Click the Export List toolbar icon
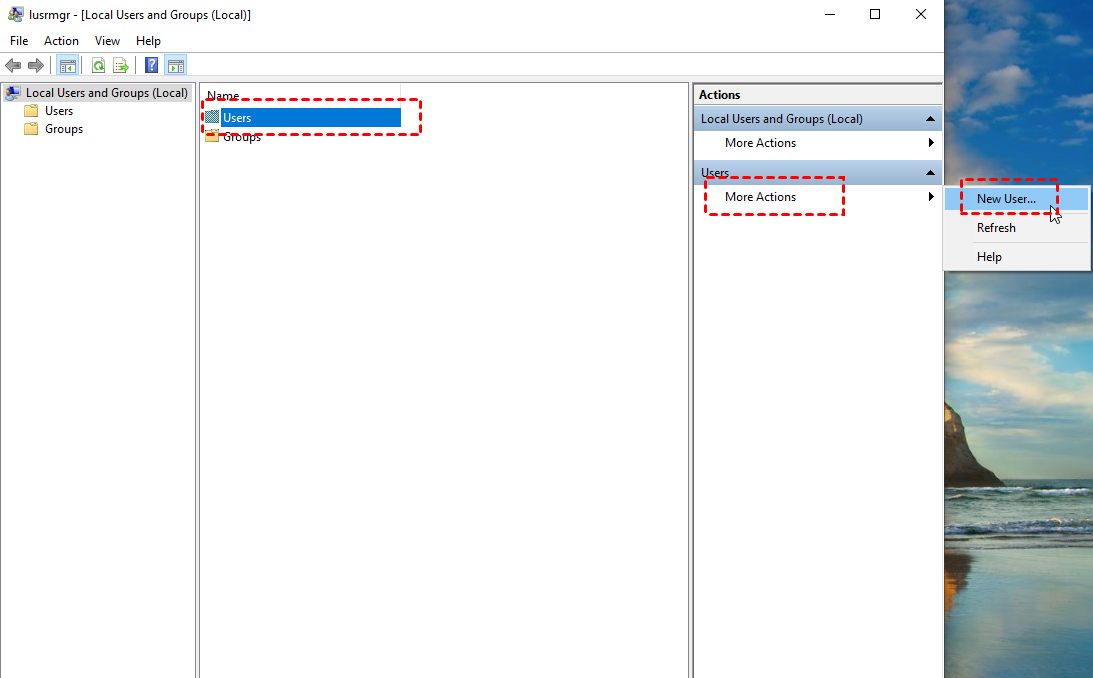 click(121, 66)
